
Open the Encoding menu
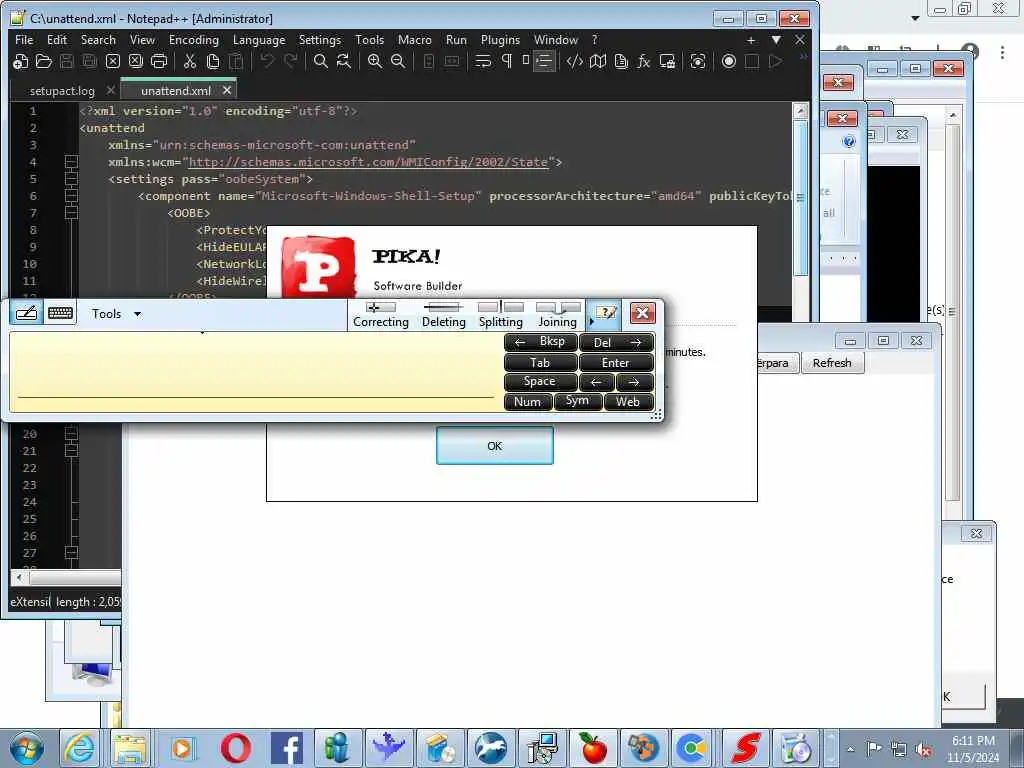[194, 40]
